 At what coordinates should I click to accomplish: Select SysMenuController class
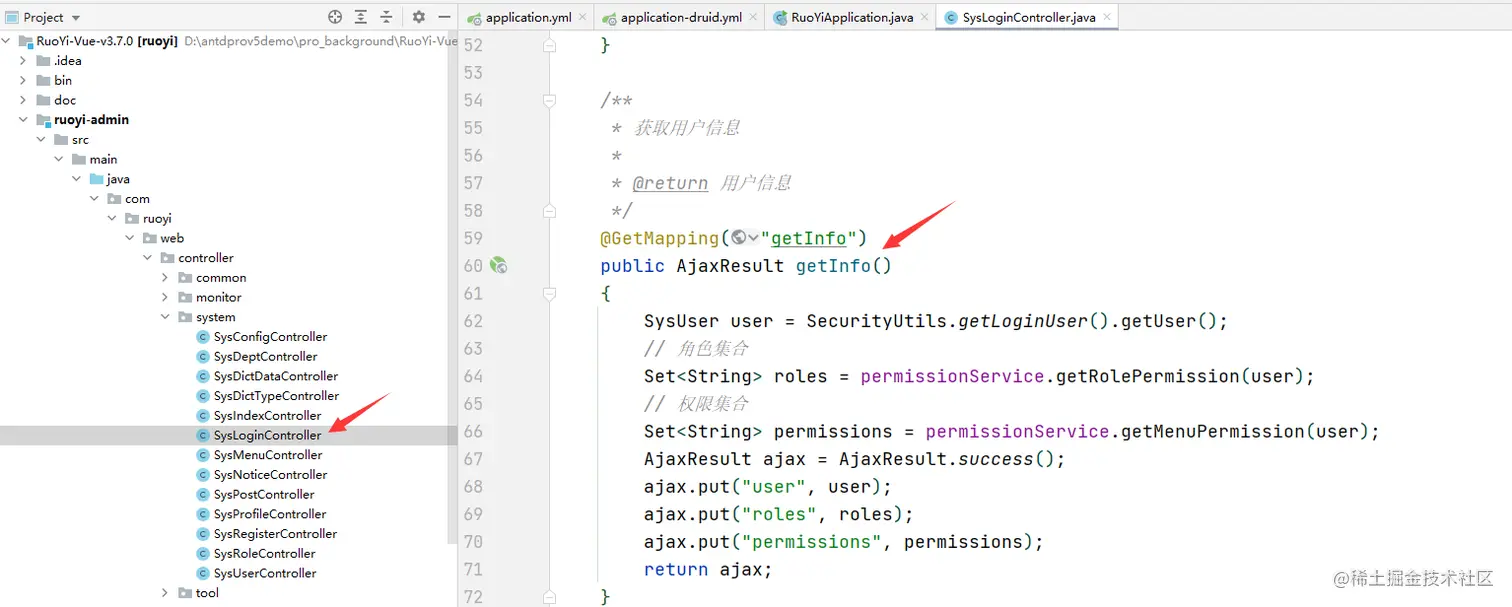coord(268,455)
